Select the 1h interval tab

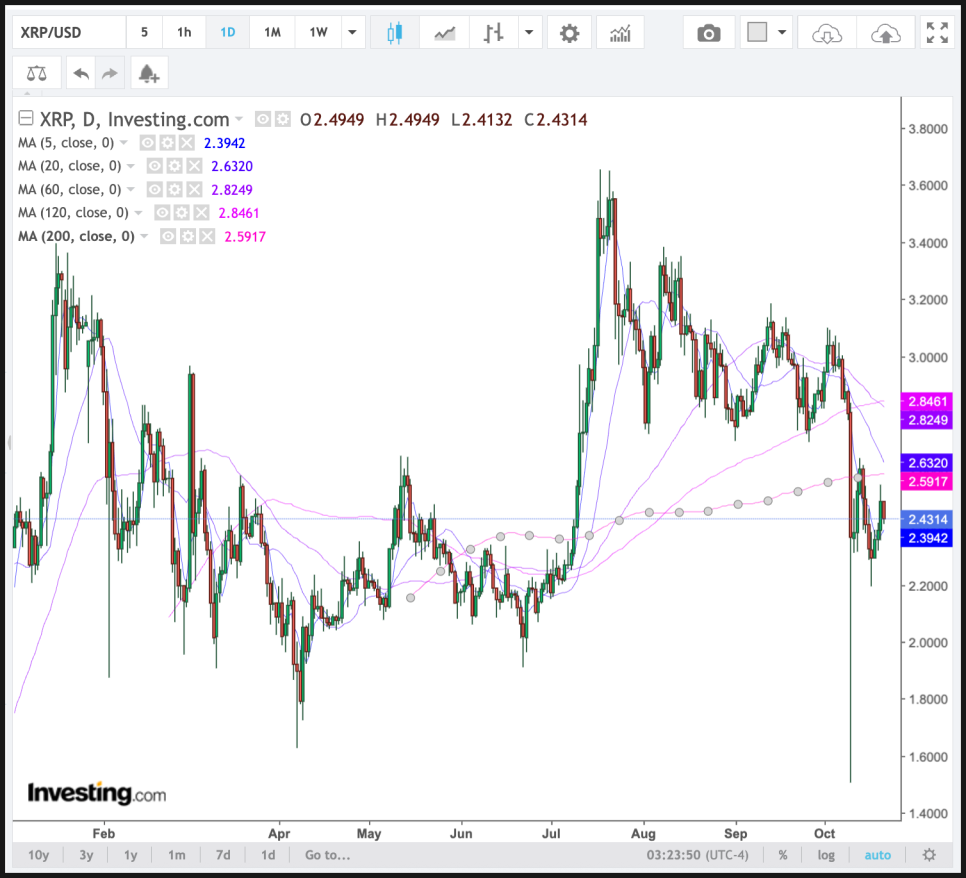(x=184, y=33)
